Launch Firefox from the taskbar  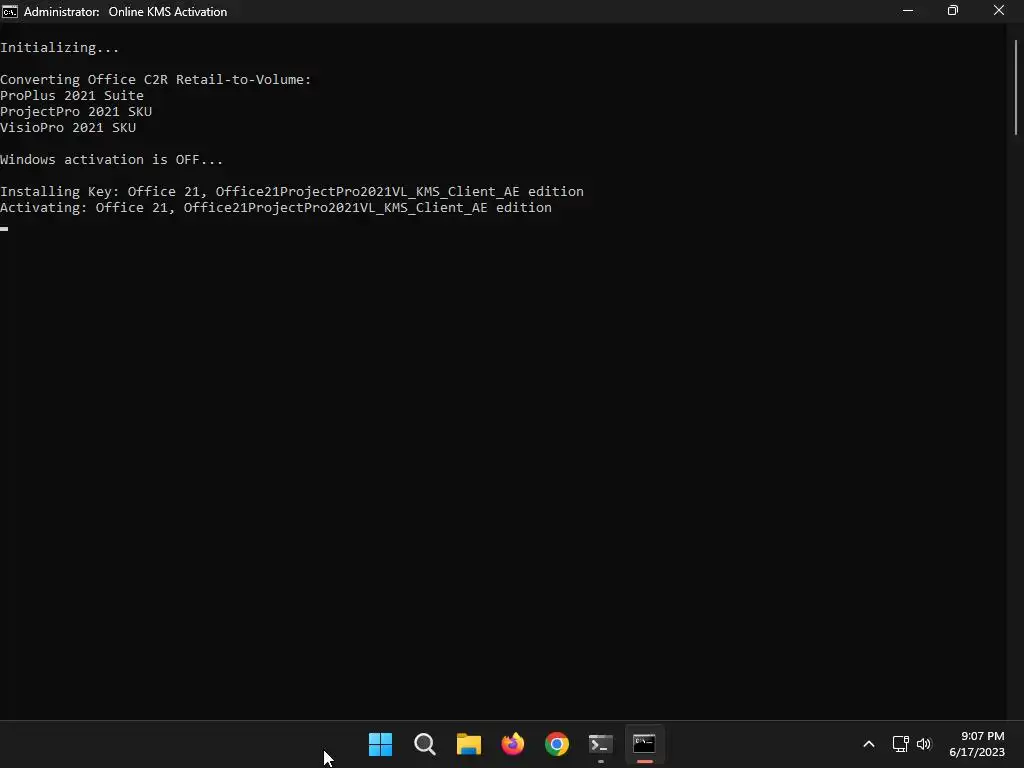(513, 744)
